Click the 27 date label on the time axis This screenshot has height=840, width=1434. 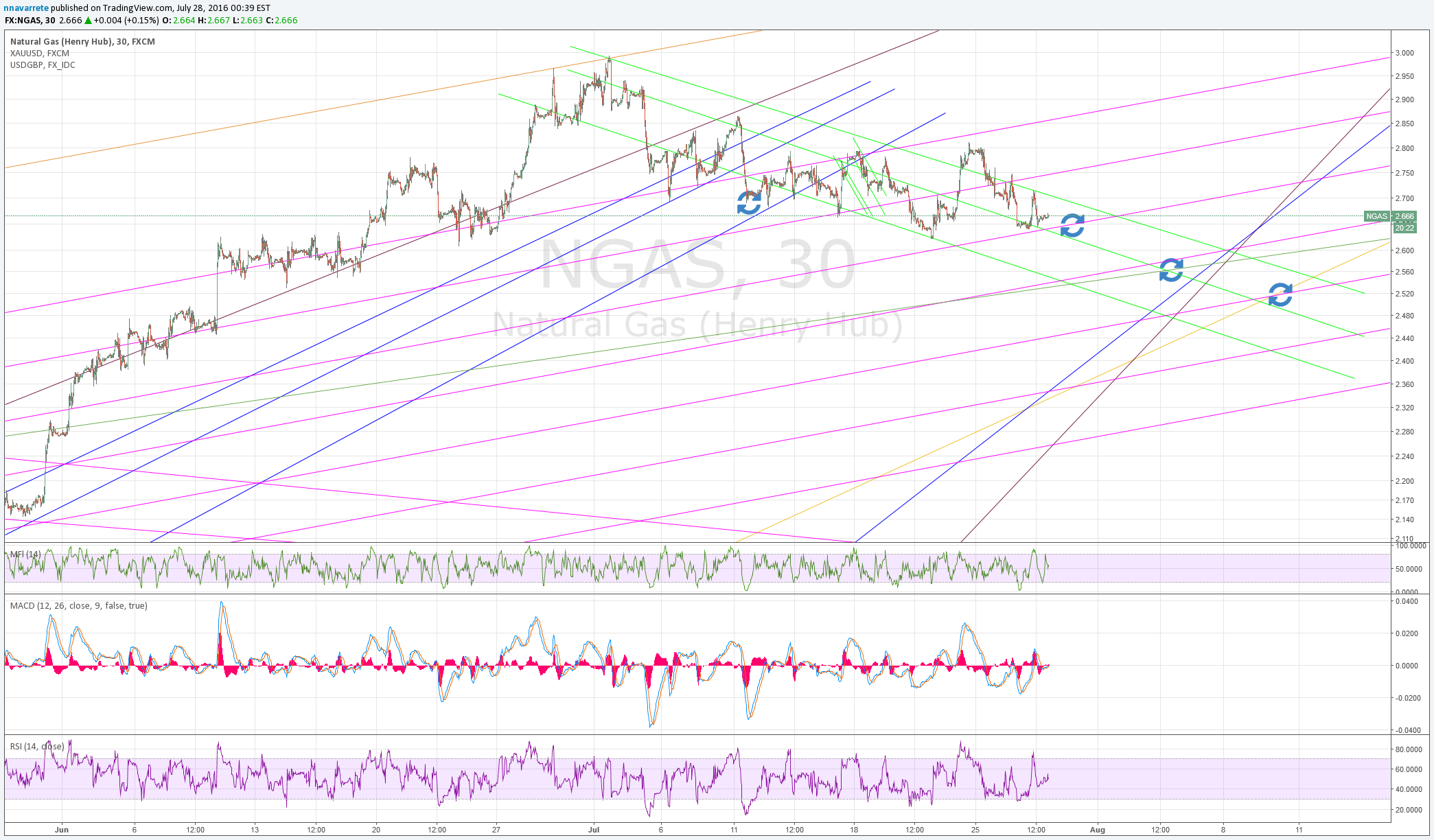pyautogui.click(x=496, y=830)
